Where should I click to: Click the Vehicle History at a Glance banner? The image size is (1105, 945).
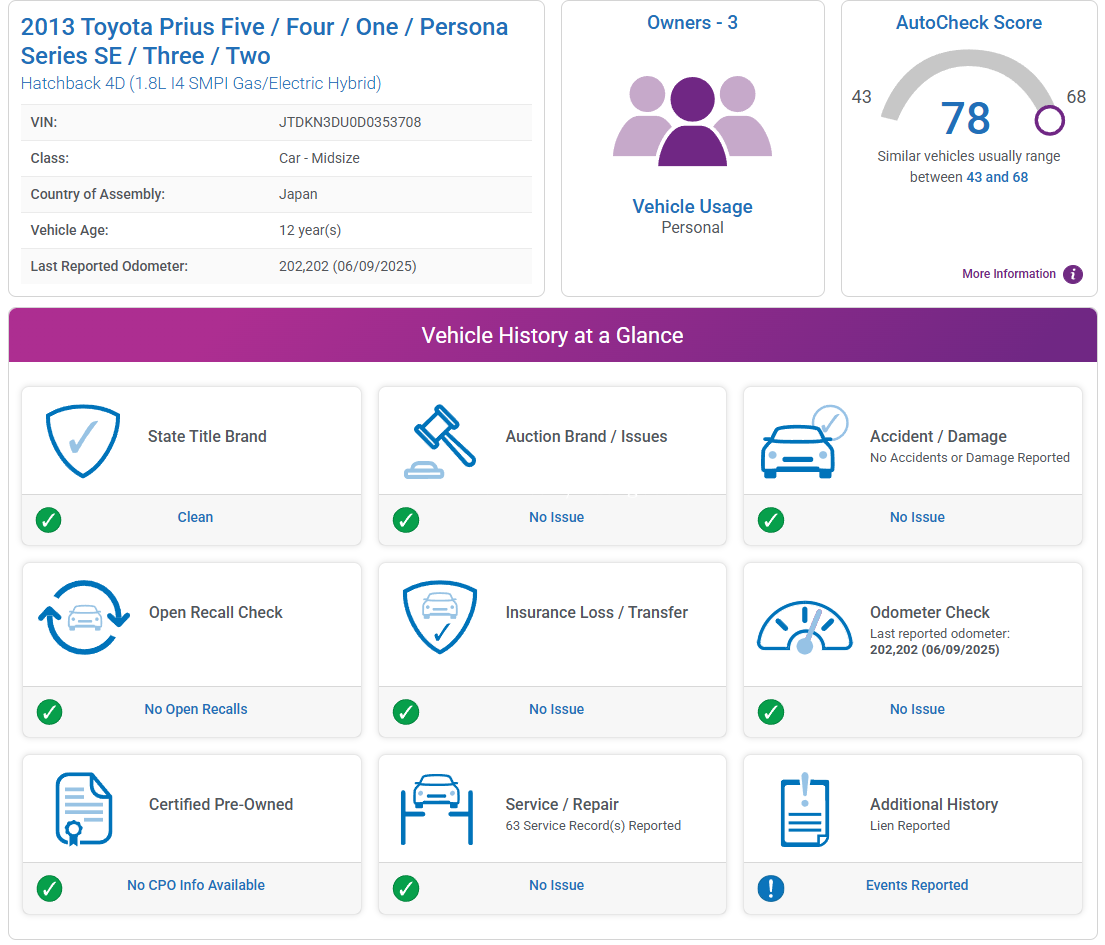552,335
